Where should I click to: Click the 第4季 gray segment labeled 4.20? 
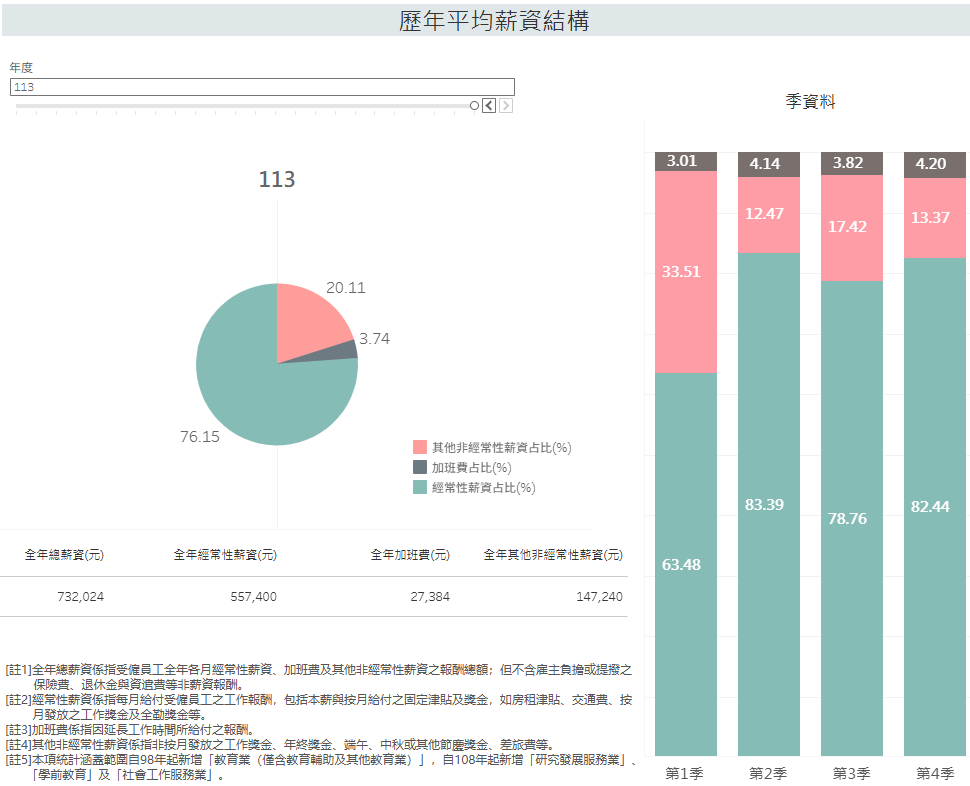click(x=935, y=164)
